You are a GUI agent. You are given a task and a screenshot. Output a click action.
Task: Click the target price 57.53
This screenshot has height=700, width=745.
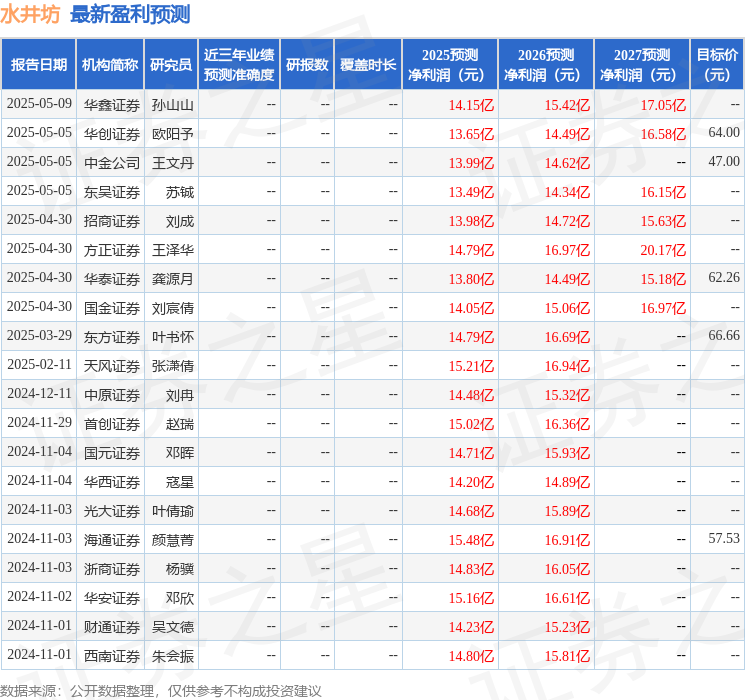point(724,538)
